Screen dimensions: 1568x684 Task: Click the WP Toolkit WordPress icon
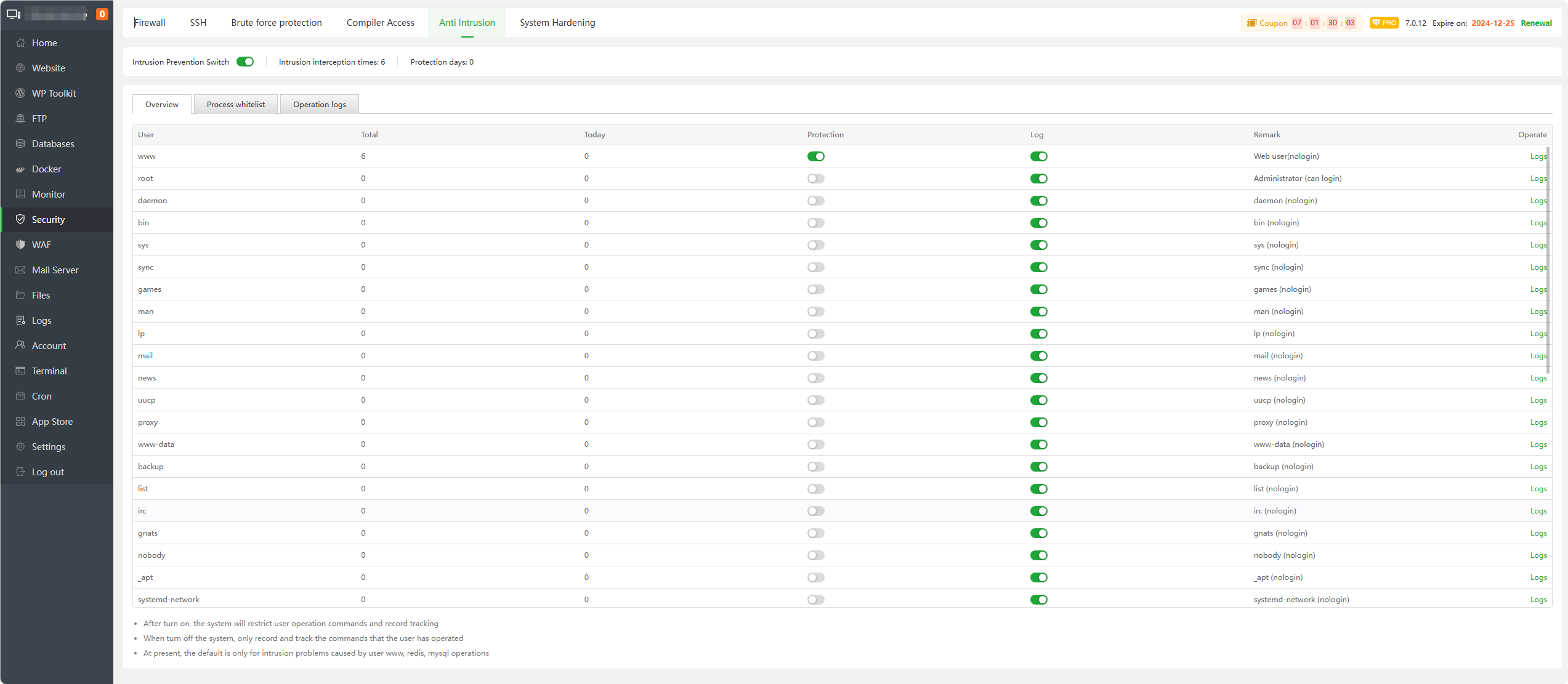click(20, 93)
